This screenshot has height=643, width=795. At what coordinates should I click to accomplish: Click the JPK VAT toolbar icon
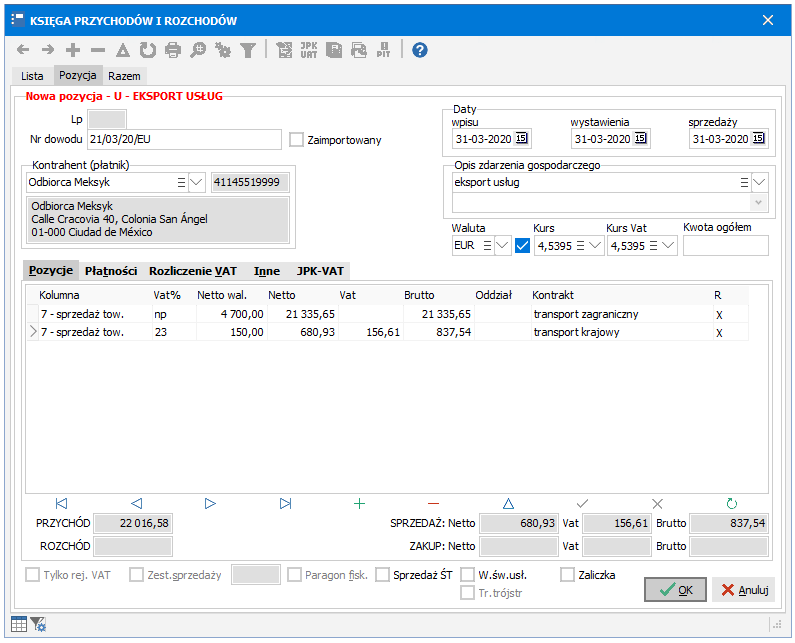click(309, 50)
